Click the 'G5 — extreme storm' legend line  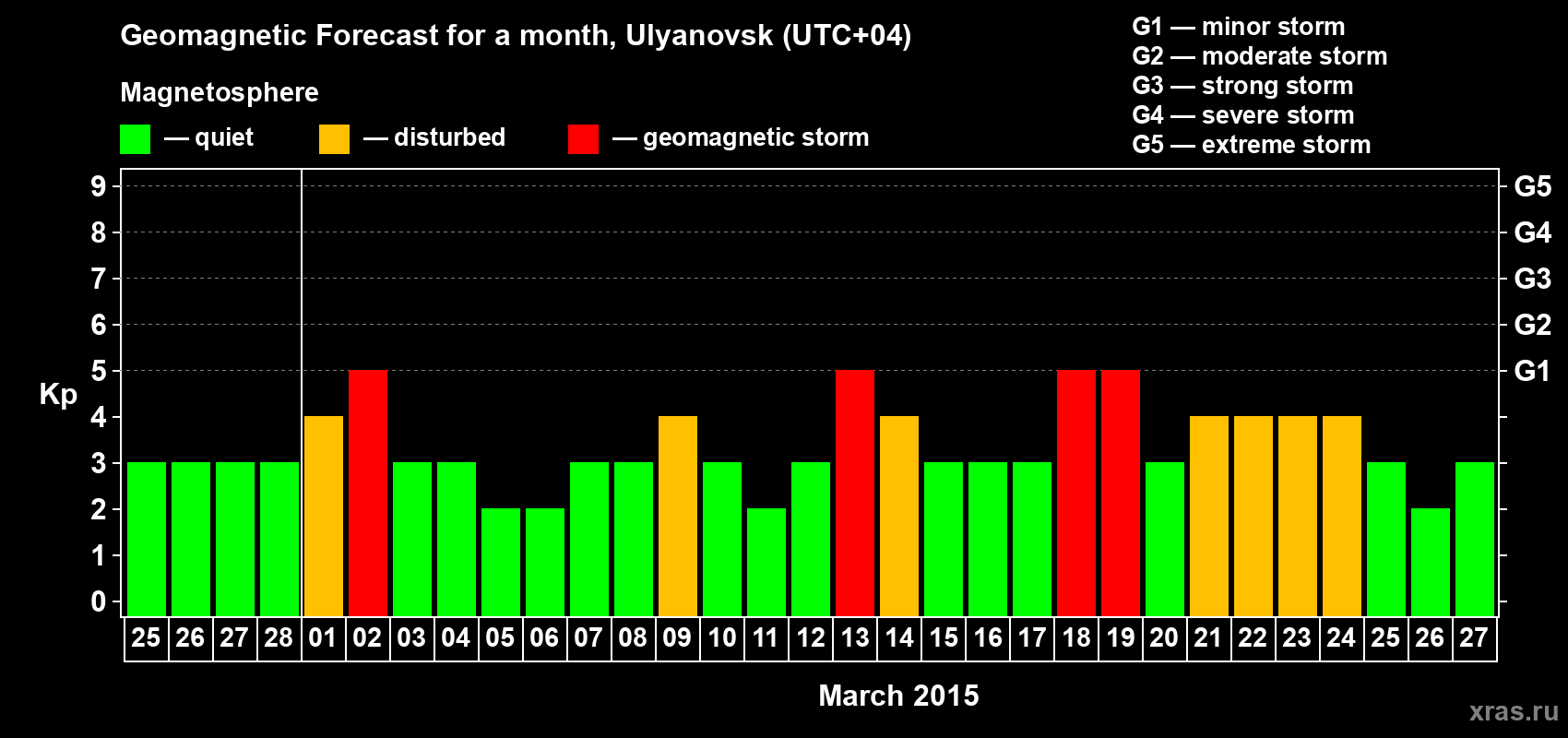[x=1251, y=145]
